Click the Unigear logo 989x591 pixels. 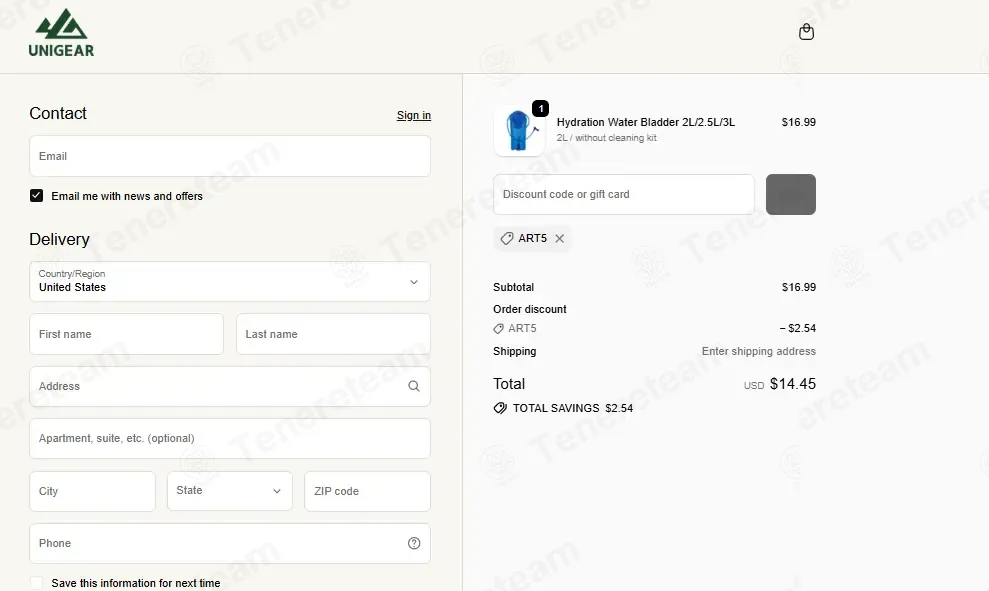pos(61,33)
